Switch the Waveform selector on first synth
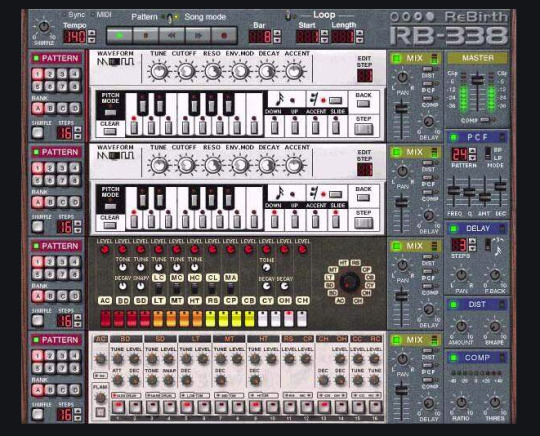This screenshot has height=436, width=540. (115, 62)
